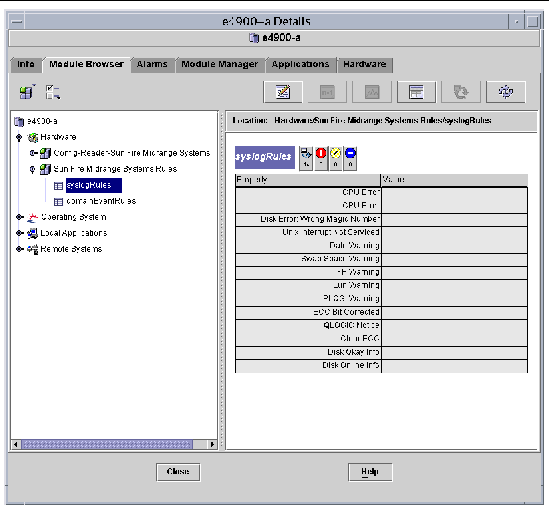Click the syslogRules heading label in right pane
Image resolution: width=549 pixels, height=506 pixels.
pyautogui.click(x=265, y=157)
